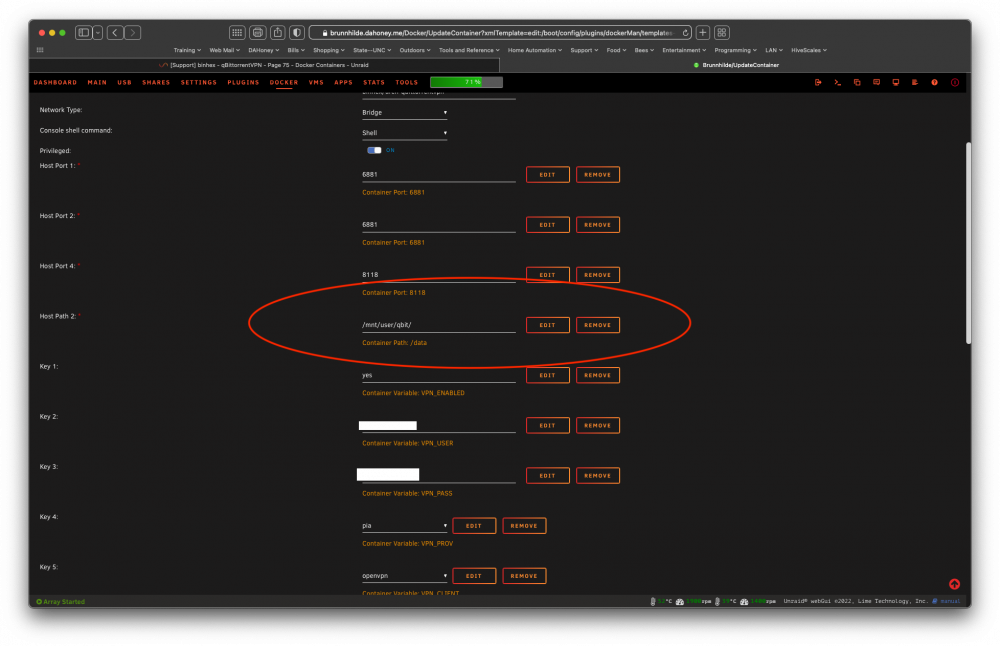Switch to the qBittorrentVPN support browser tab
The height and width of the screenshot is (646, 1000).
263,65
